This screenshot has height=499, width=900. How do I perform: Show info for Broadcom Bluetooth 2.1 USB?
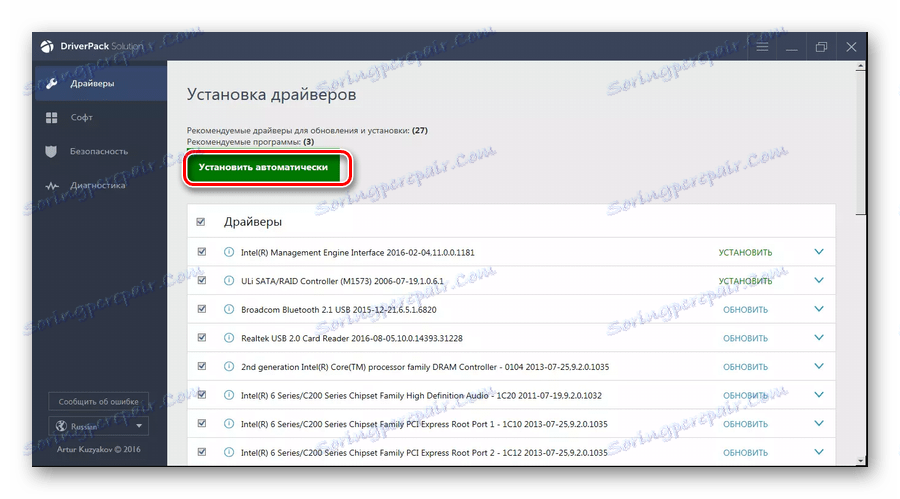pyautogui.click(x=229, y=310)
